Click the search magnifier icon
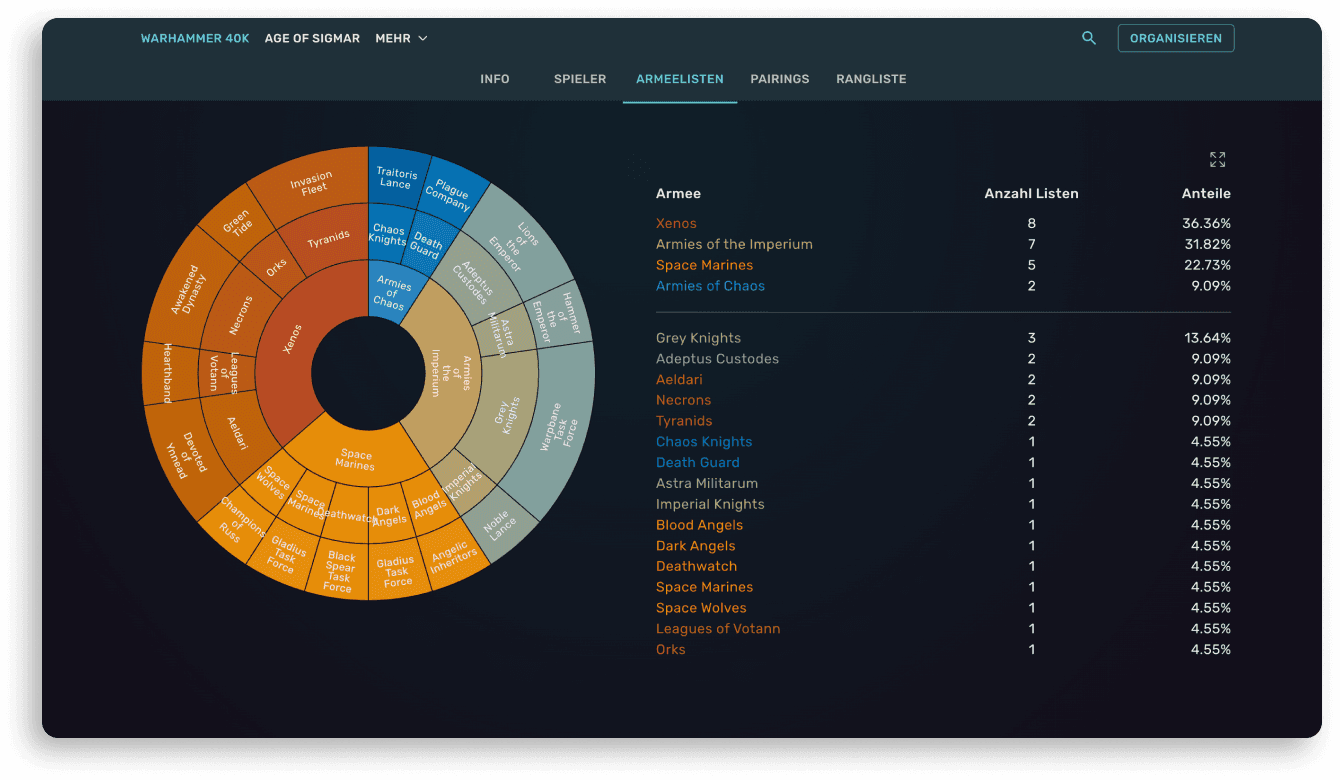Screen dimensions: 1340x780 1089,39
